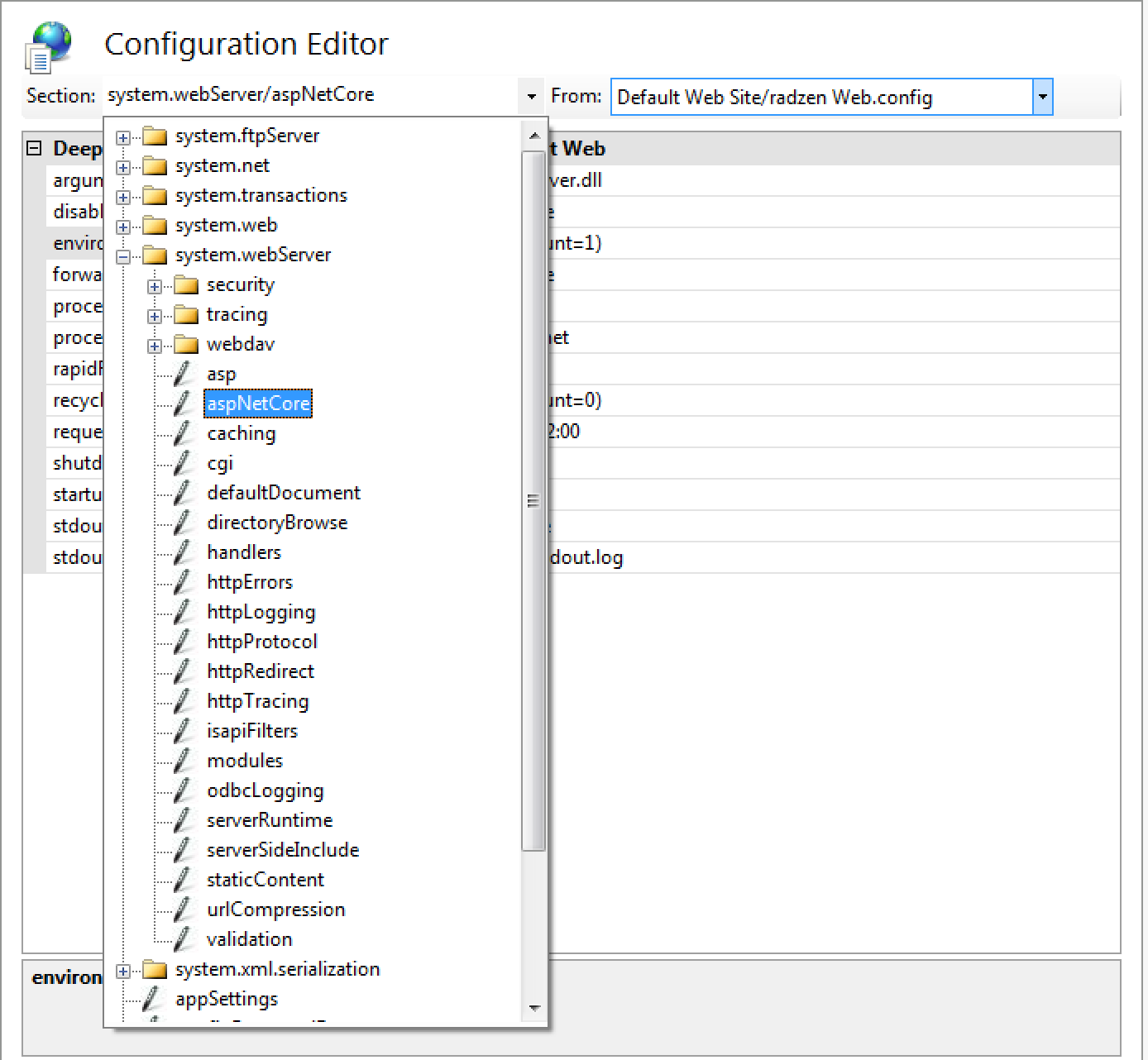Viewport: 1148px width, 1060px height.
Task: Expand the tracing subfolder
Action: coord(155,316)
